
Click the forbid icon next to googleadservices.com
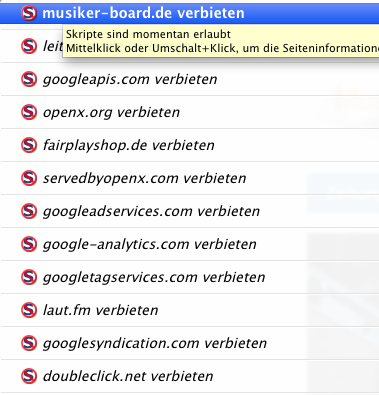coord(29,211)
